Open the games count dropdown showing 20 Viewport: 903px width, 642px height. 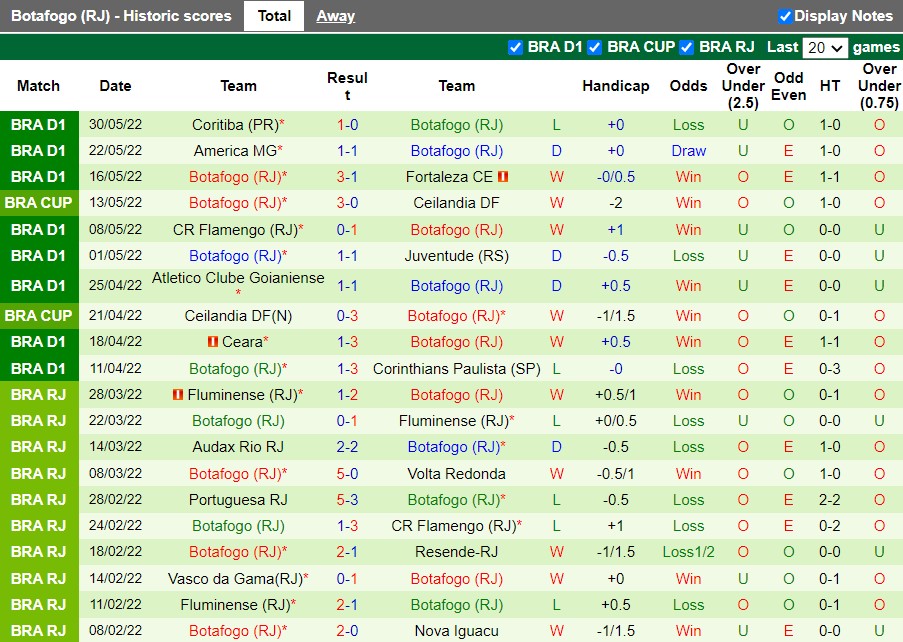[x=828, y=47]
